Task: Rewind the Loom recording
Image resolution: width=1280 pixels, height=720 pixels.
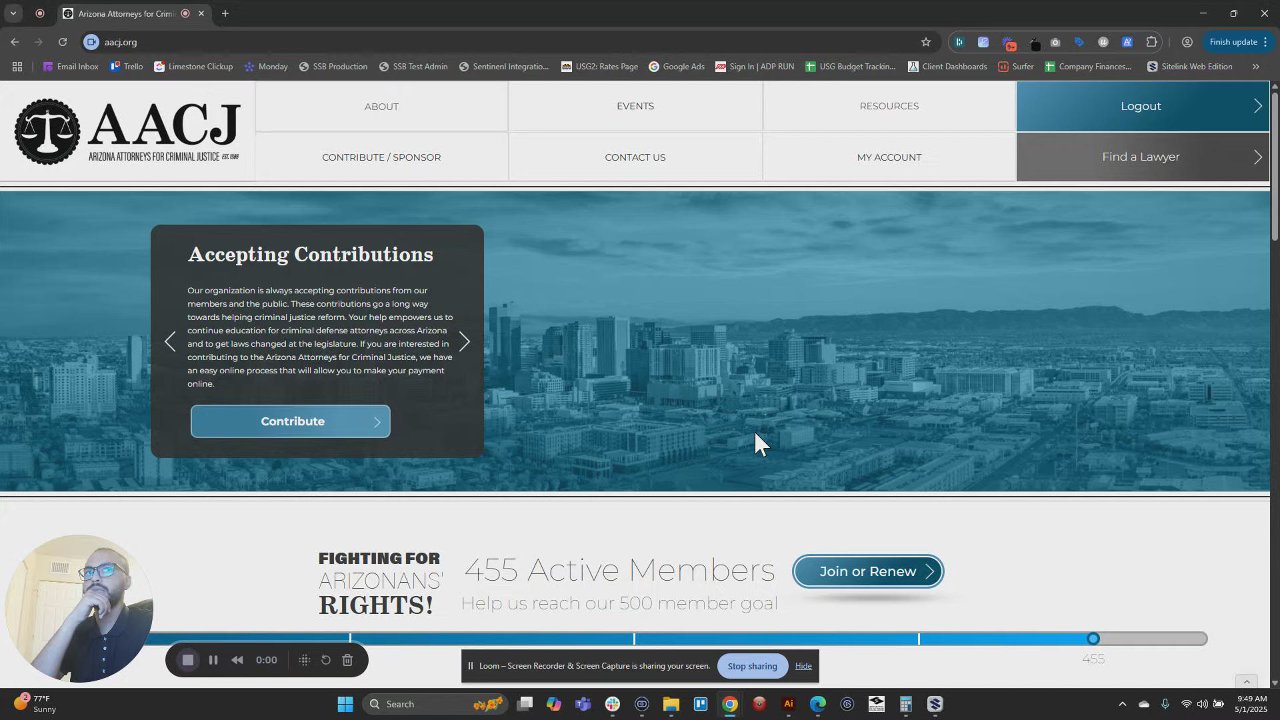Action: pos(237,660)
